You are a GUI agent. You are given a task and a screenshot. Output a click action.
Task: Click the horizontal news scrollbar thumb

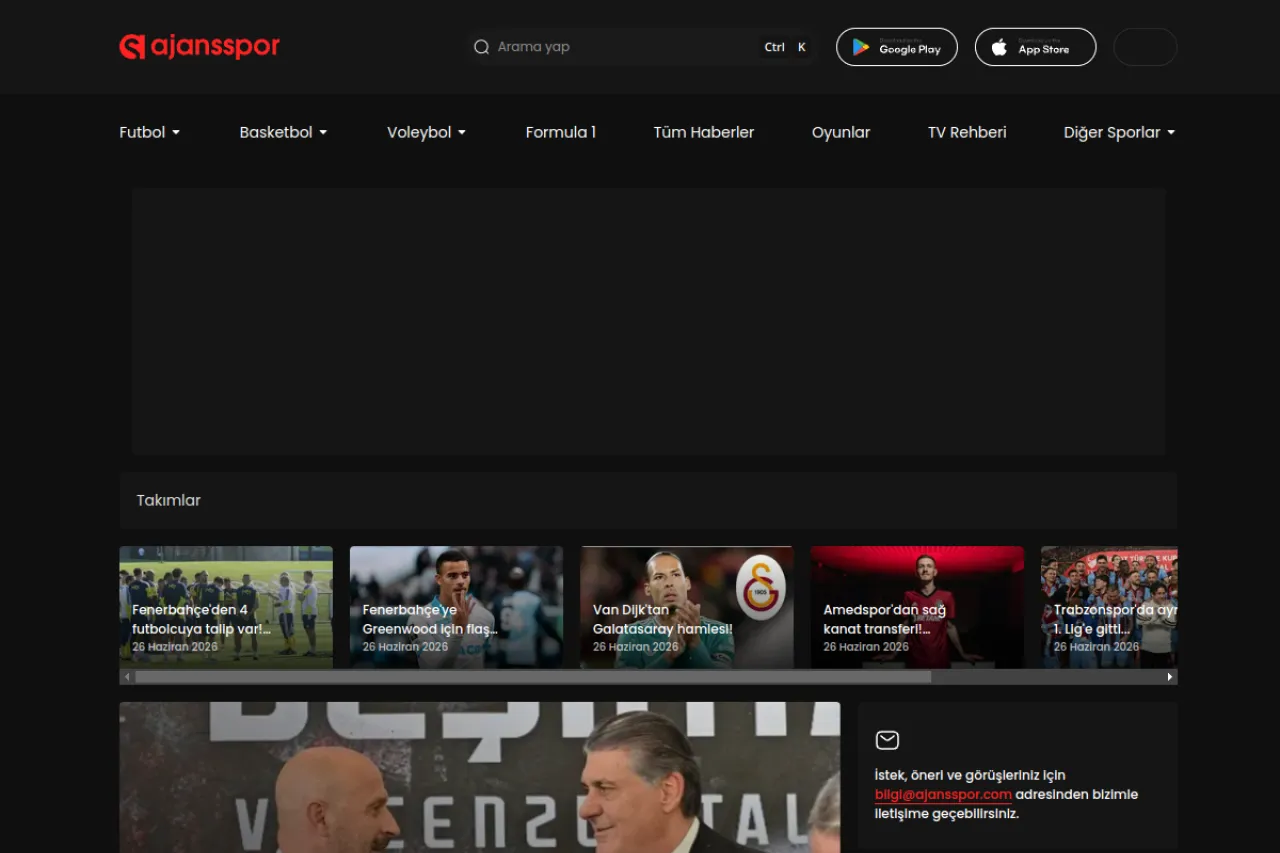533,677
